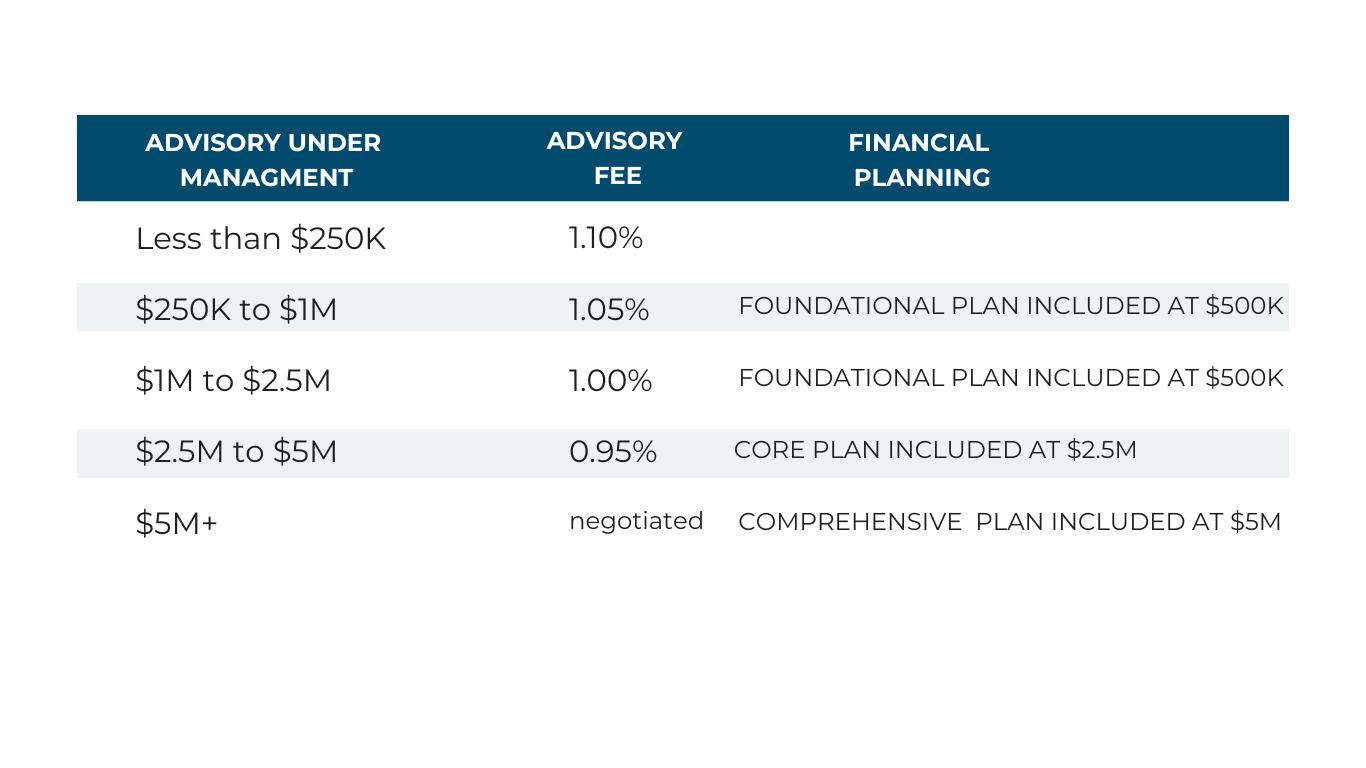Viewport: 1366px width, 768px height.
Task: Click the Advisory Fee column header
Action: [x=615, y=158]
